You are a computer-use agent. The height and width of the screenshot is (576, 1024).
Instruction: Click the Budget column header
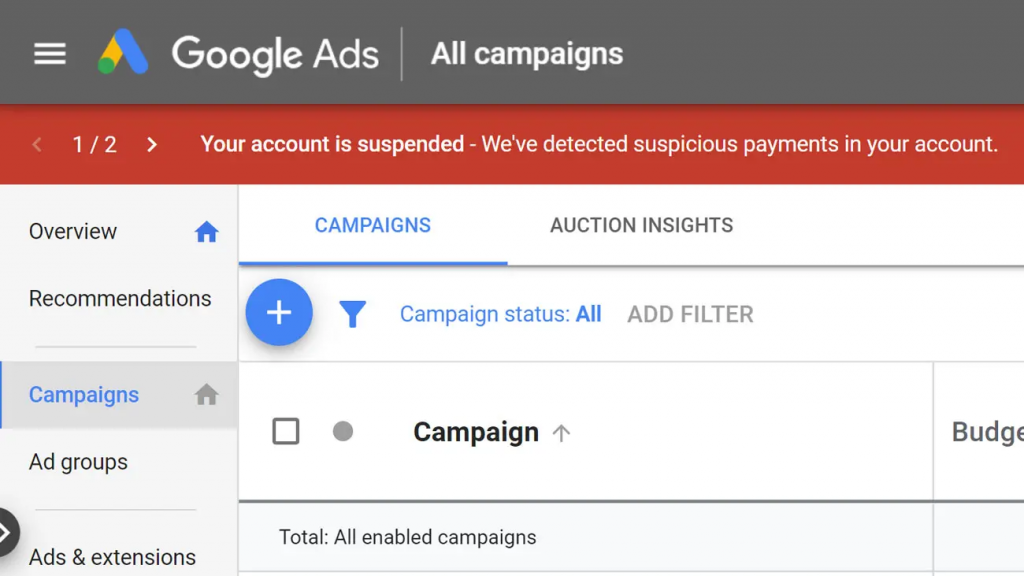[x=987, y=432]
